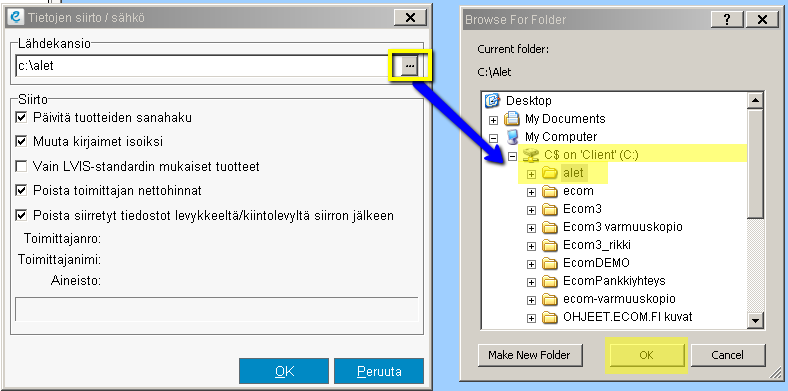Select the alet folder icon
This screenshot has height=391, width=788.
(x=550, y=173)
